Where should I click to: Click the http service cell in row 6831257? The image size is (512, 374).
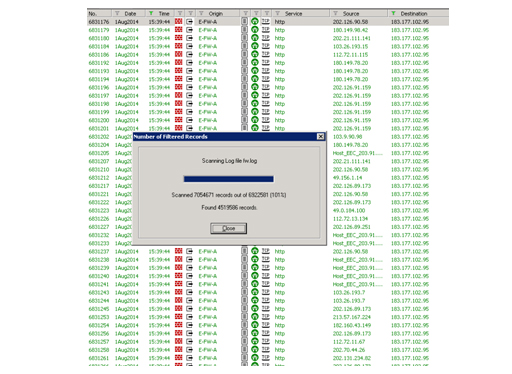point(280,342)
